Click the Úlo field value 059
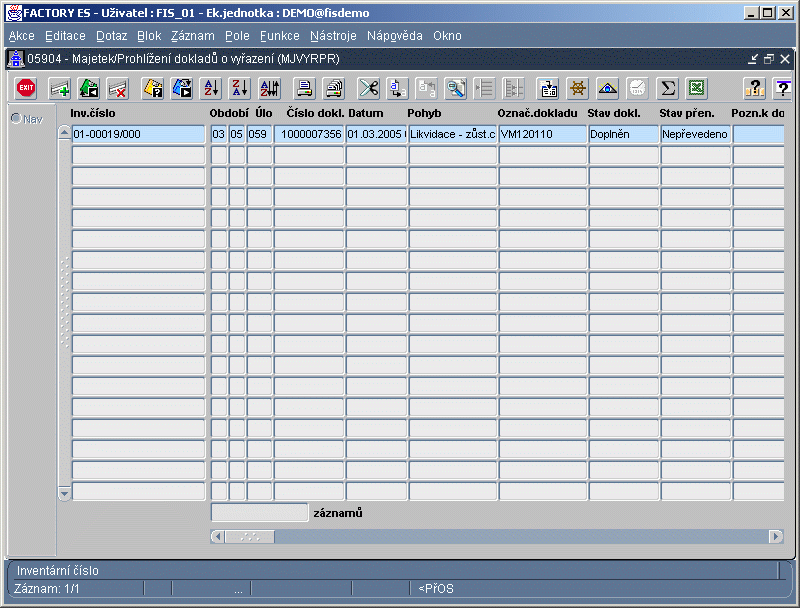This screenshot has height=608, width=800. pyautogui.click(x=259, y=134)
